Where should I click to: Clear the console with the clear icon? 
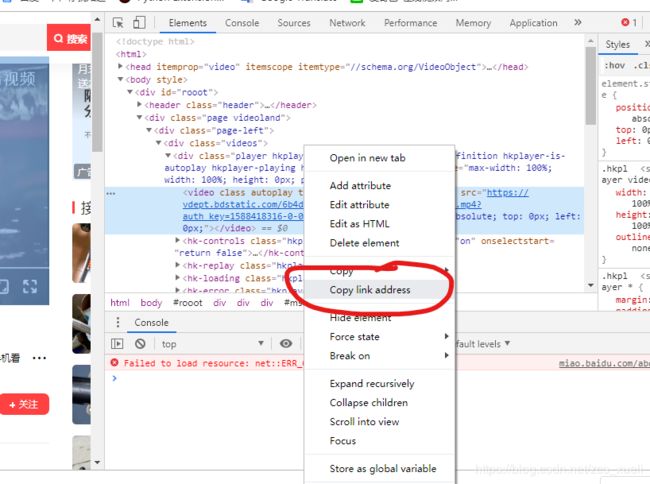click(140, 344)
